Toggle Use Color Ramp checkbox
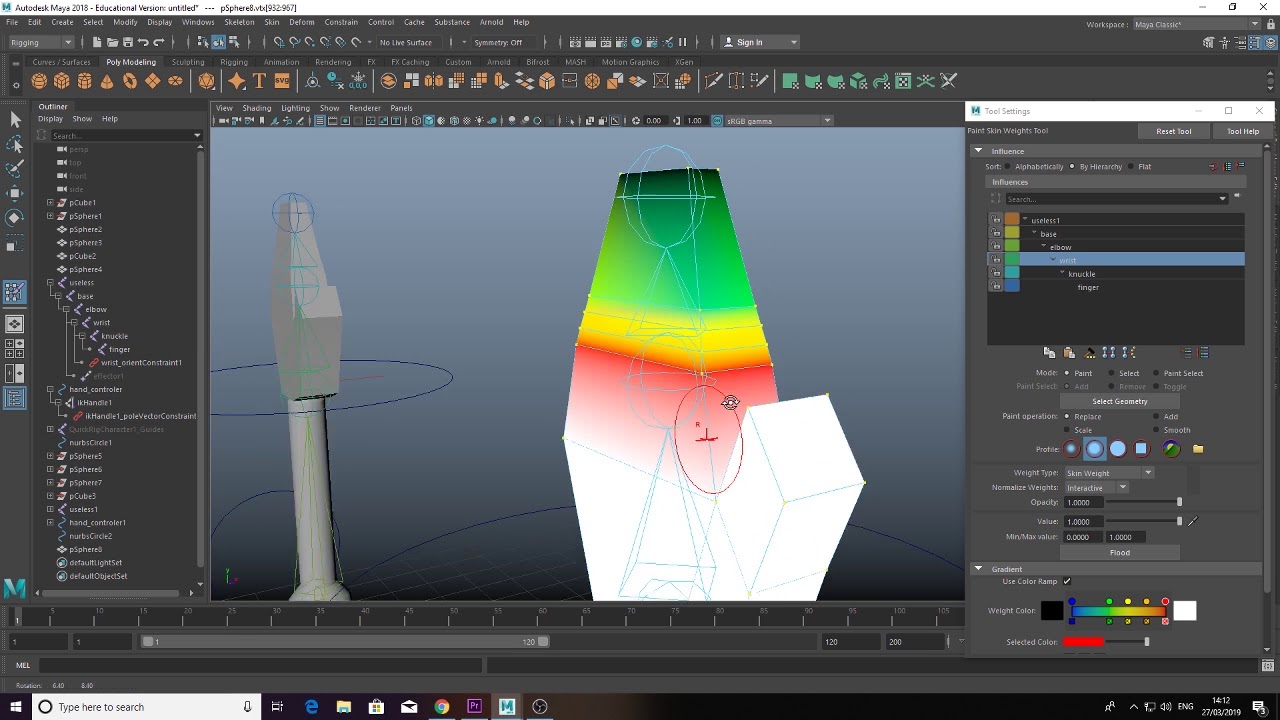Viewport: 1280px width, 720px height. click(x=1067, y=581)
